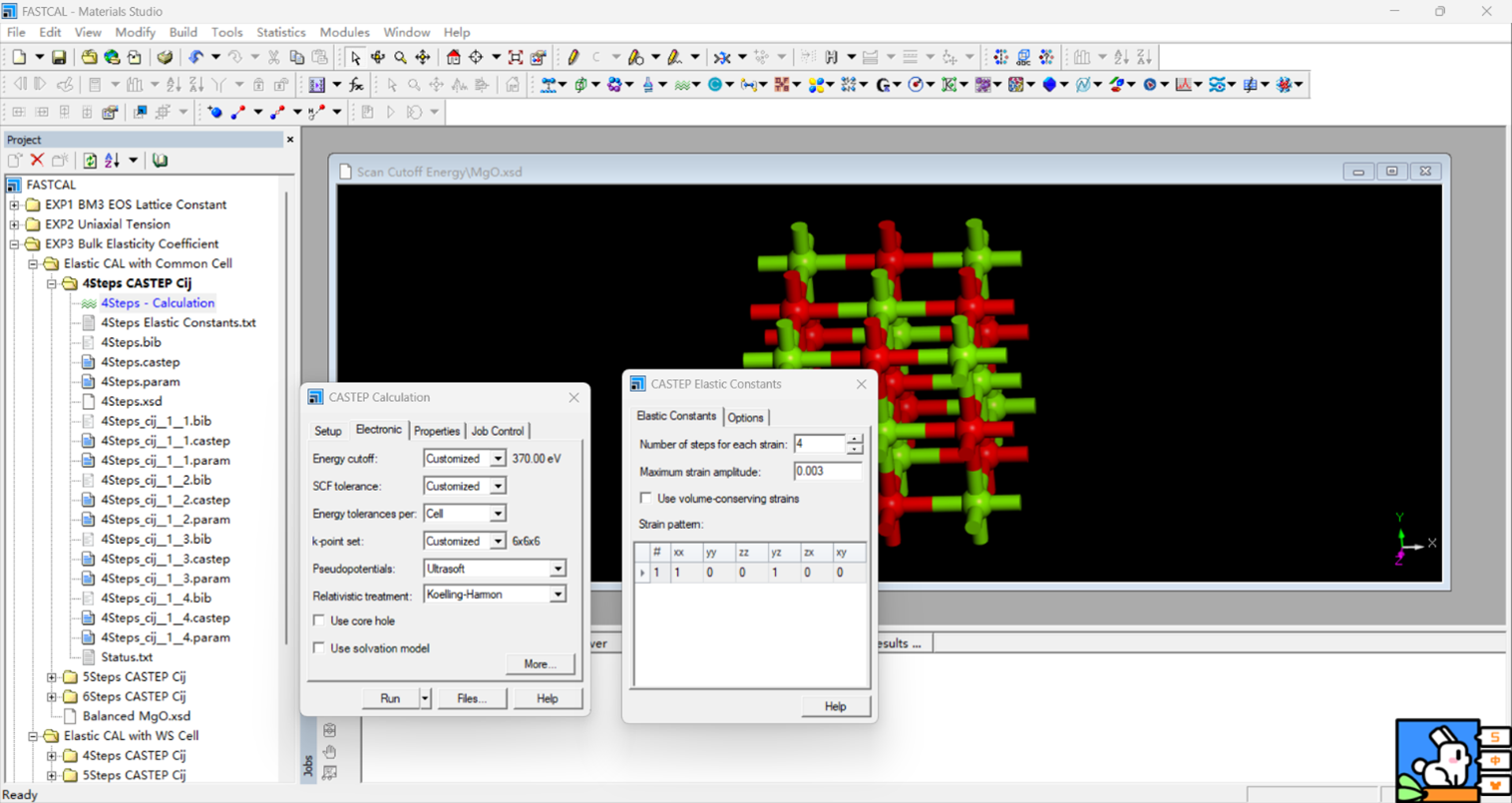Viewport: 1512px width, 803px height.
Task: Open the Build menu
Action: click(184, 33)
